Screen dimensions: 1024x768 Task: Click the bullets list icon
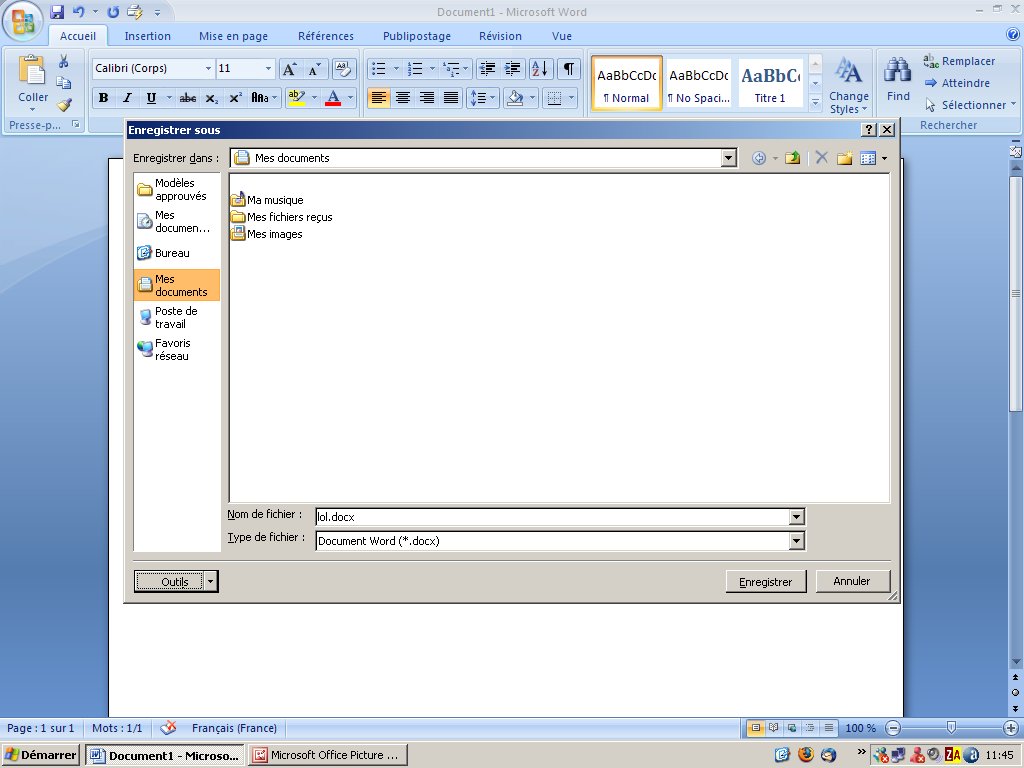[378, 69]
